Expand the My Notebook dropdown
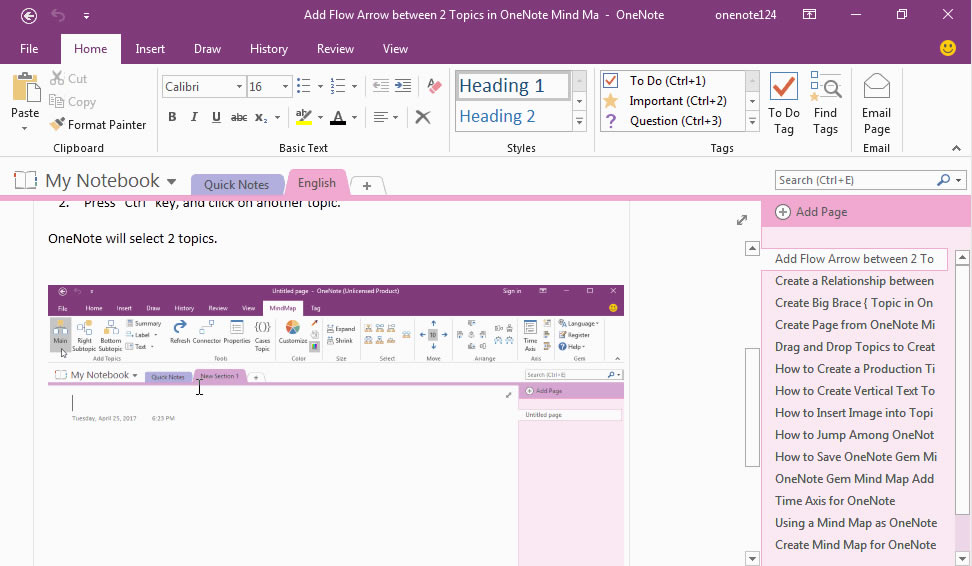The height and width of the screenshot is (566, 972). 171,182
